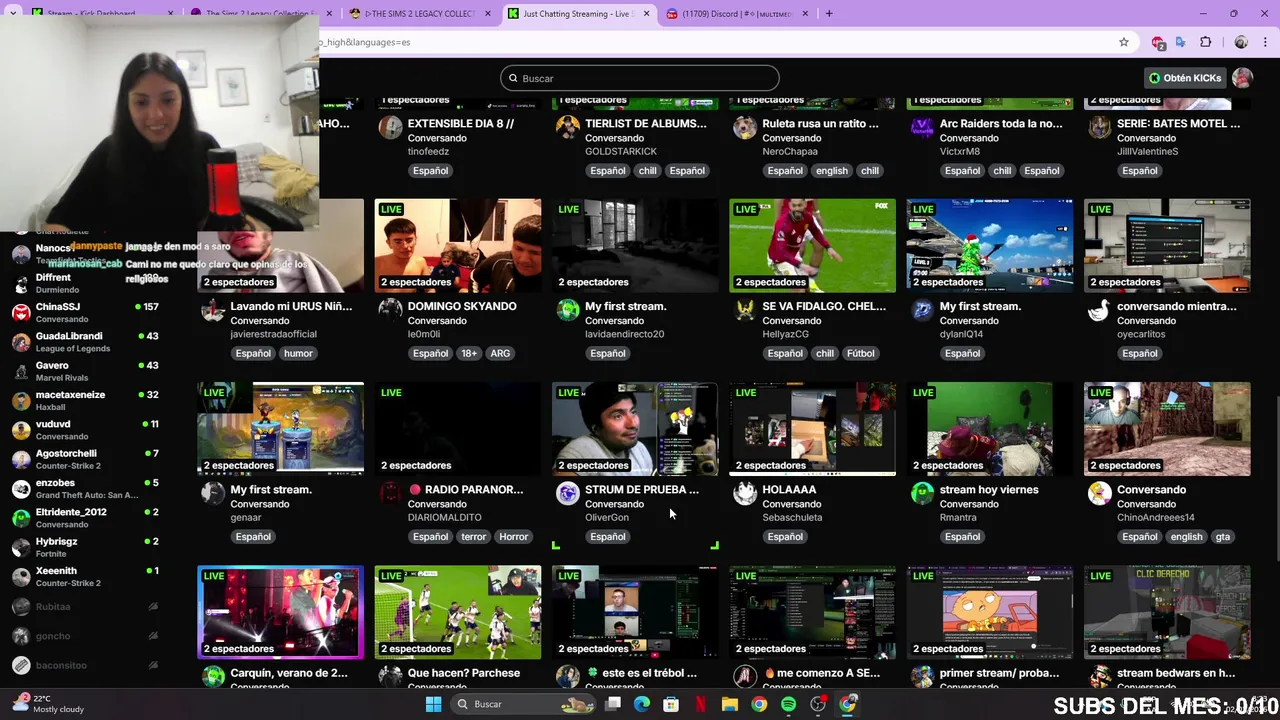Click the Horror tag under RADIO PARANOR
1280x720 pixels.
pyautogui.click(x=513, y=537)
